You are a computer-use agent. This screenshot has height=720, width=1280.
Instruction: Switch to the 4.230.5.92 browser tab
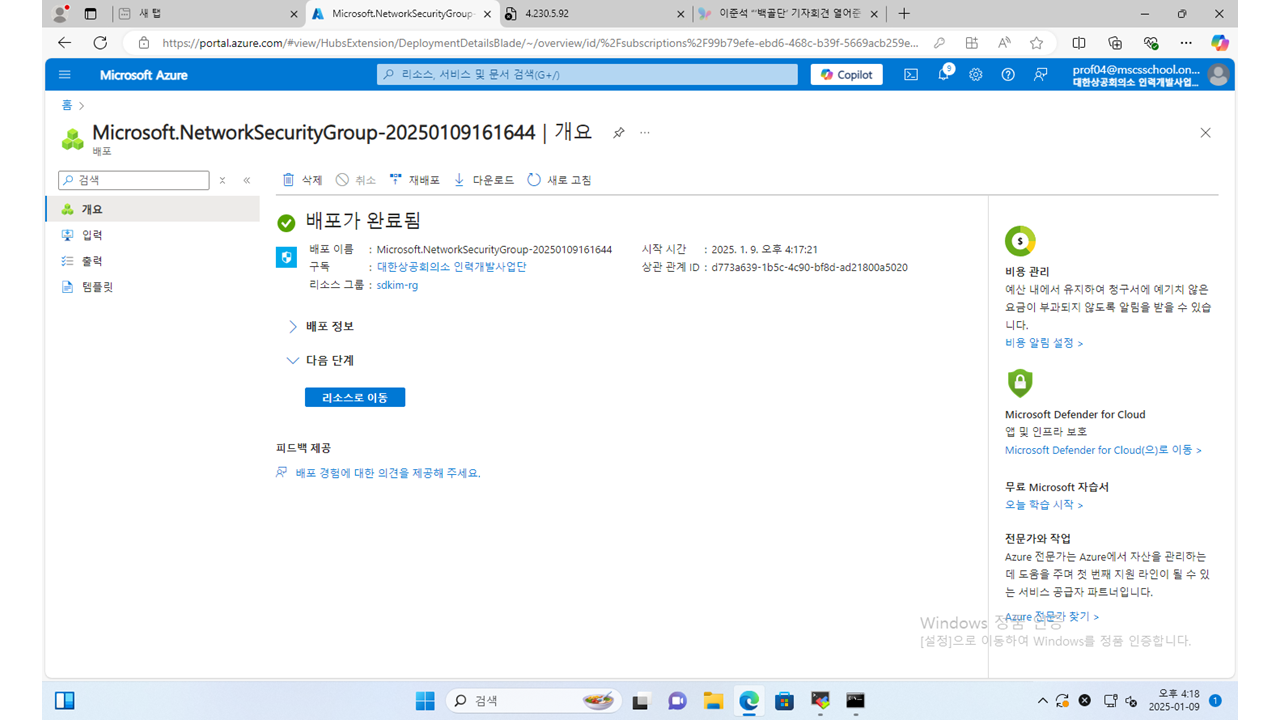[x=595, y=14]
